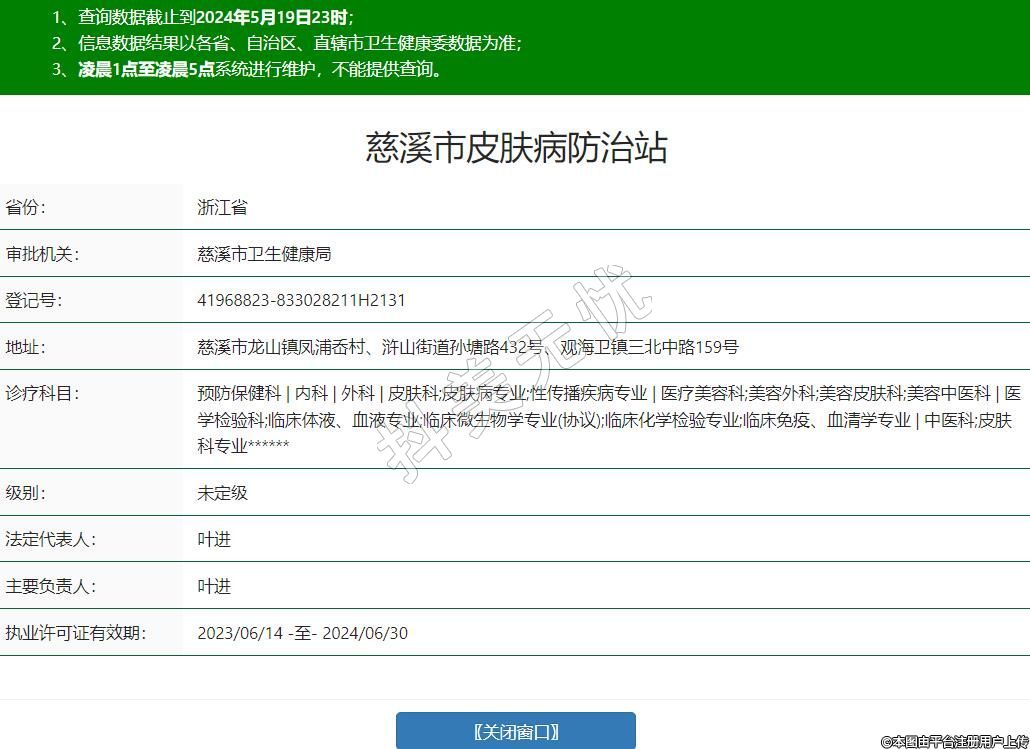Click the 慈溪市卫生健康局 value text
This screenshot has height=749, width=1030.
pos(264,254)
